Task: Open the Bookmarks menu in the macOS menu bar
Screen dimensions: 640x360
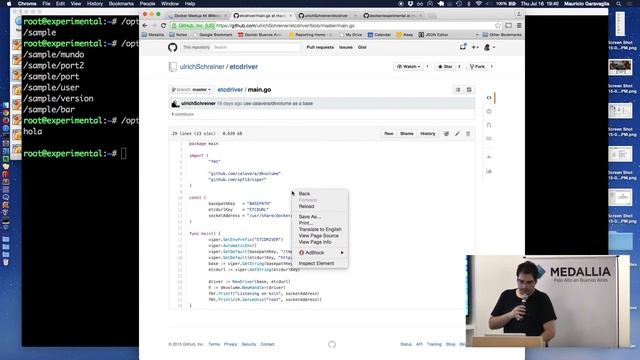Action: tap(121, 4)
